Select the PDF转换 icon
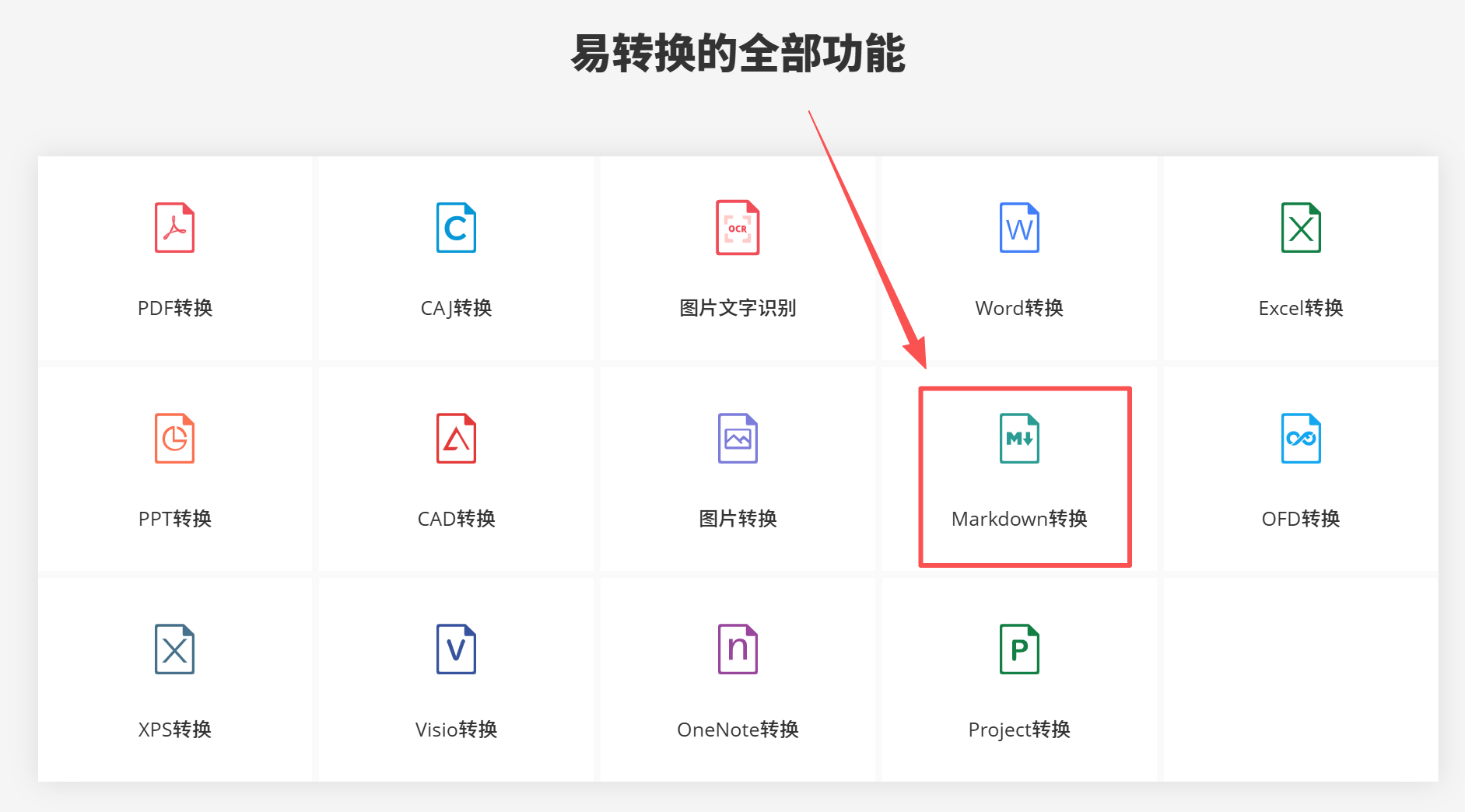Screen dimensions: 1465x812 point(174,227)
